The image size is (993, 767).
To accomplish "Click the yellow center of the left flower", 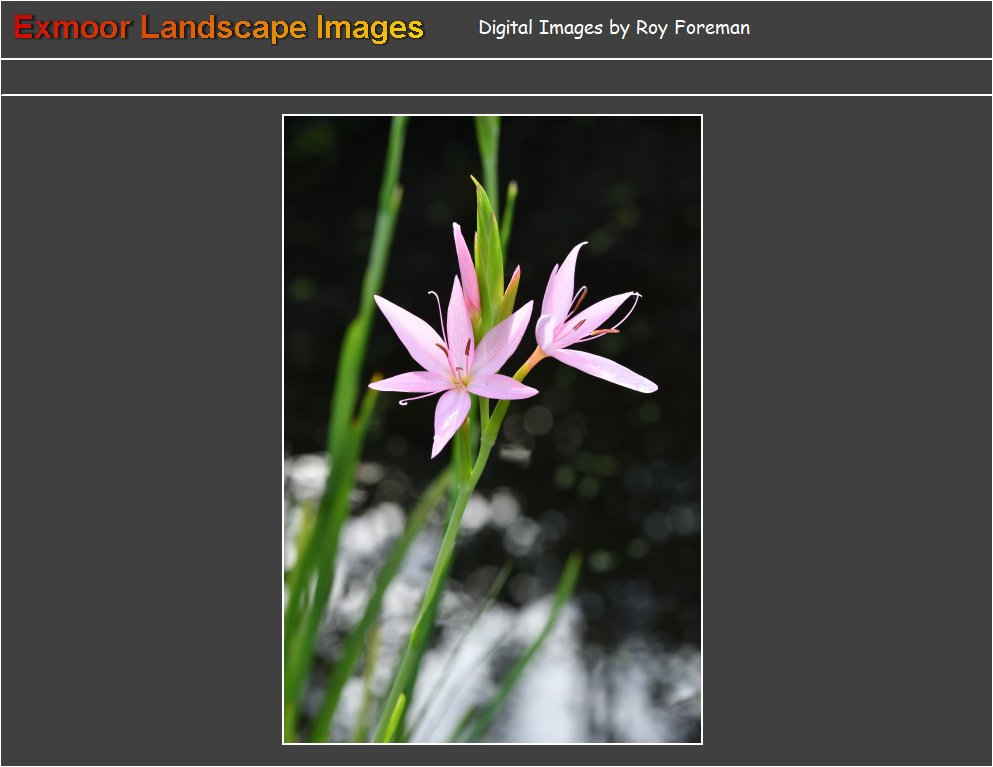I will (x=459, y=378).
